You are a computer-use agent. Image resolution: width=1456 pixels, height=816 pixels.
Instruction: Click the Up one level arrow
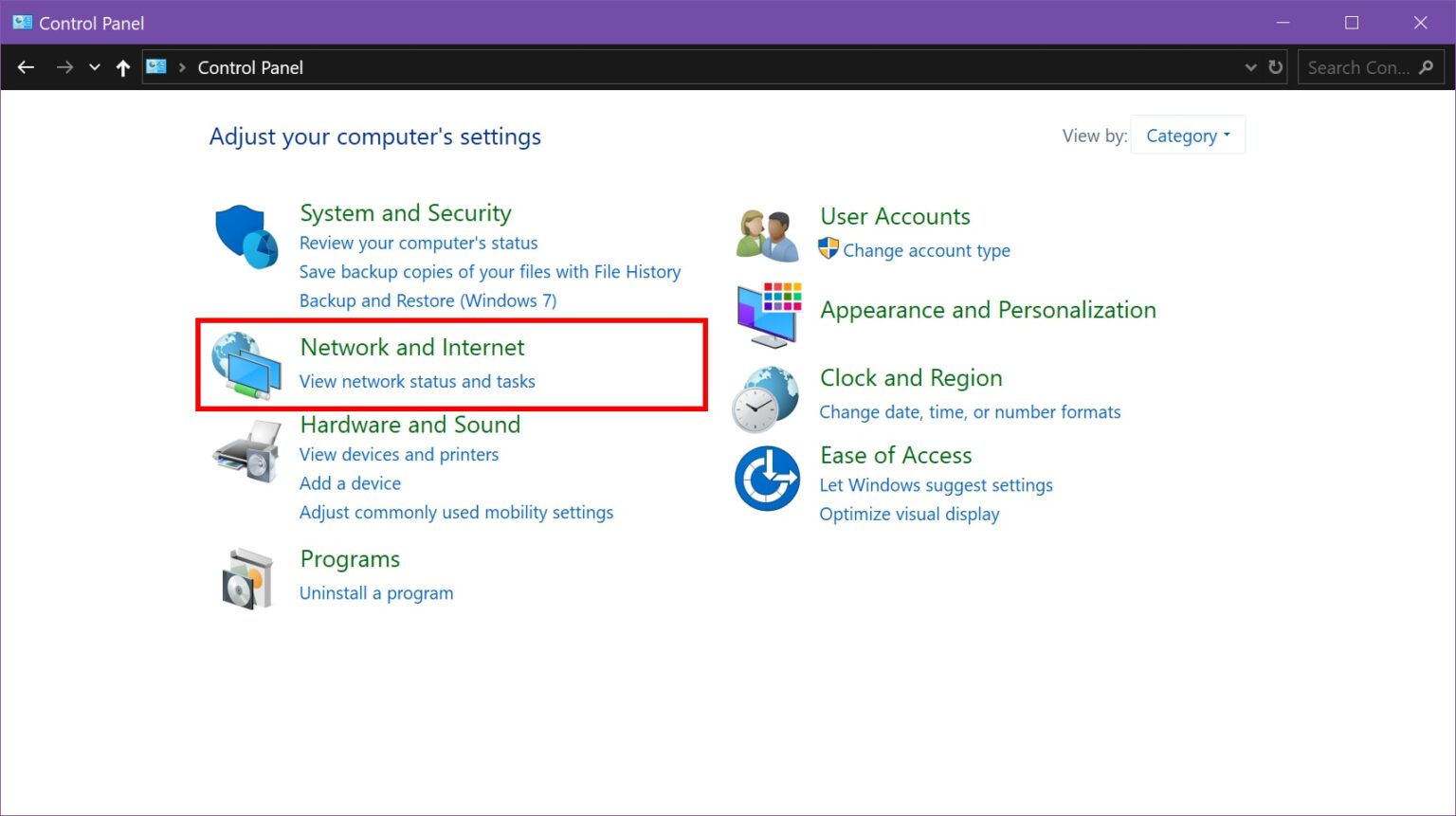click(122, 67)
